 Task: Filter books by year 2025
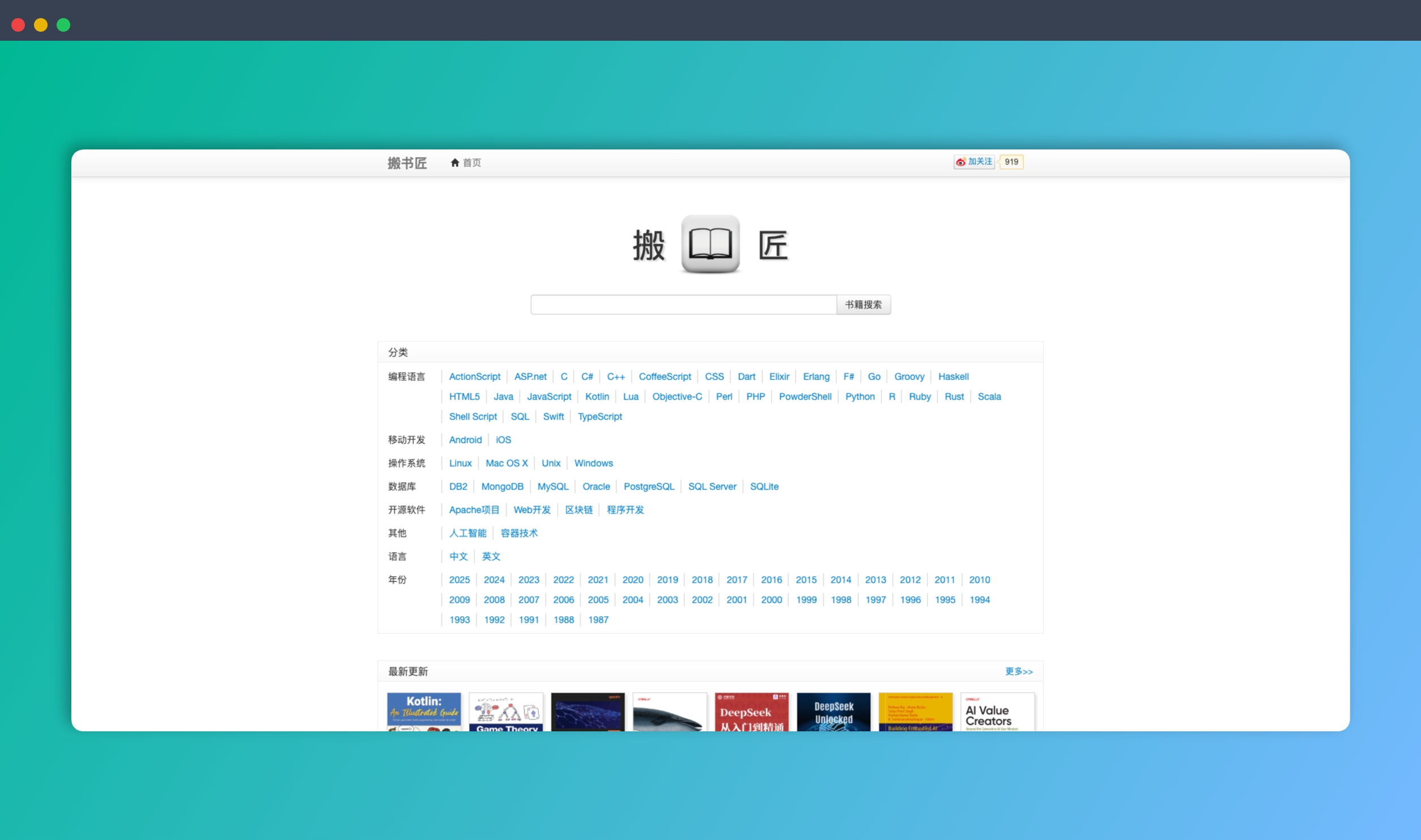click(459, 580)
